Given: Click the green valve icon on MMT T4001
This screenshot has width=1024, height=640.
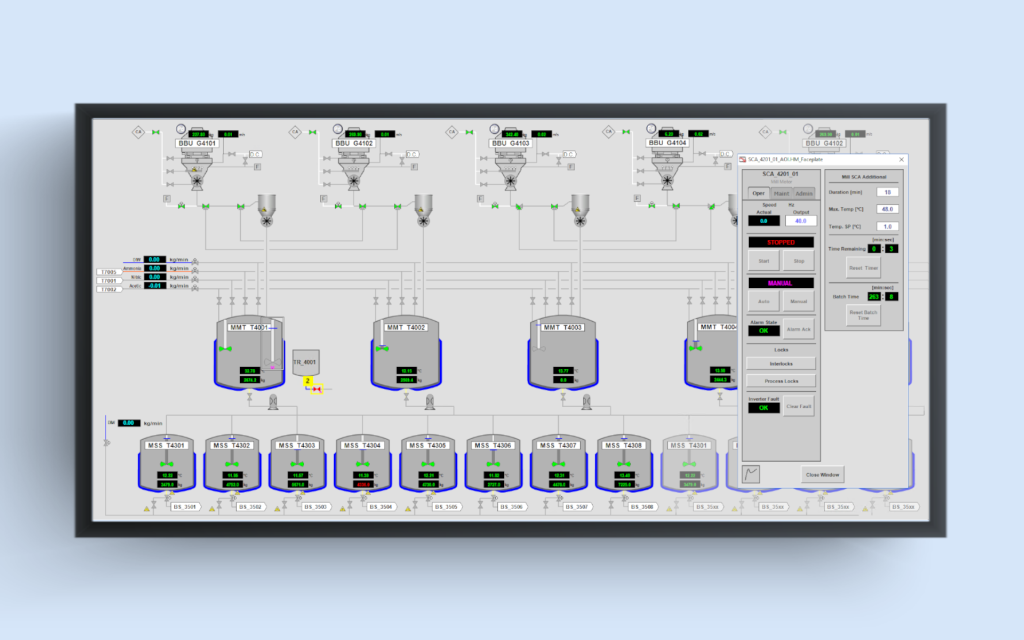Looking at the screenshot, I should [x=225, y=348].
